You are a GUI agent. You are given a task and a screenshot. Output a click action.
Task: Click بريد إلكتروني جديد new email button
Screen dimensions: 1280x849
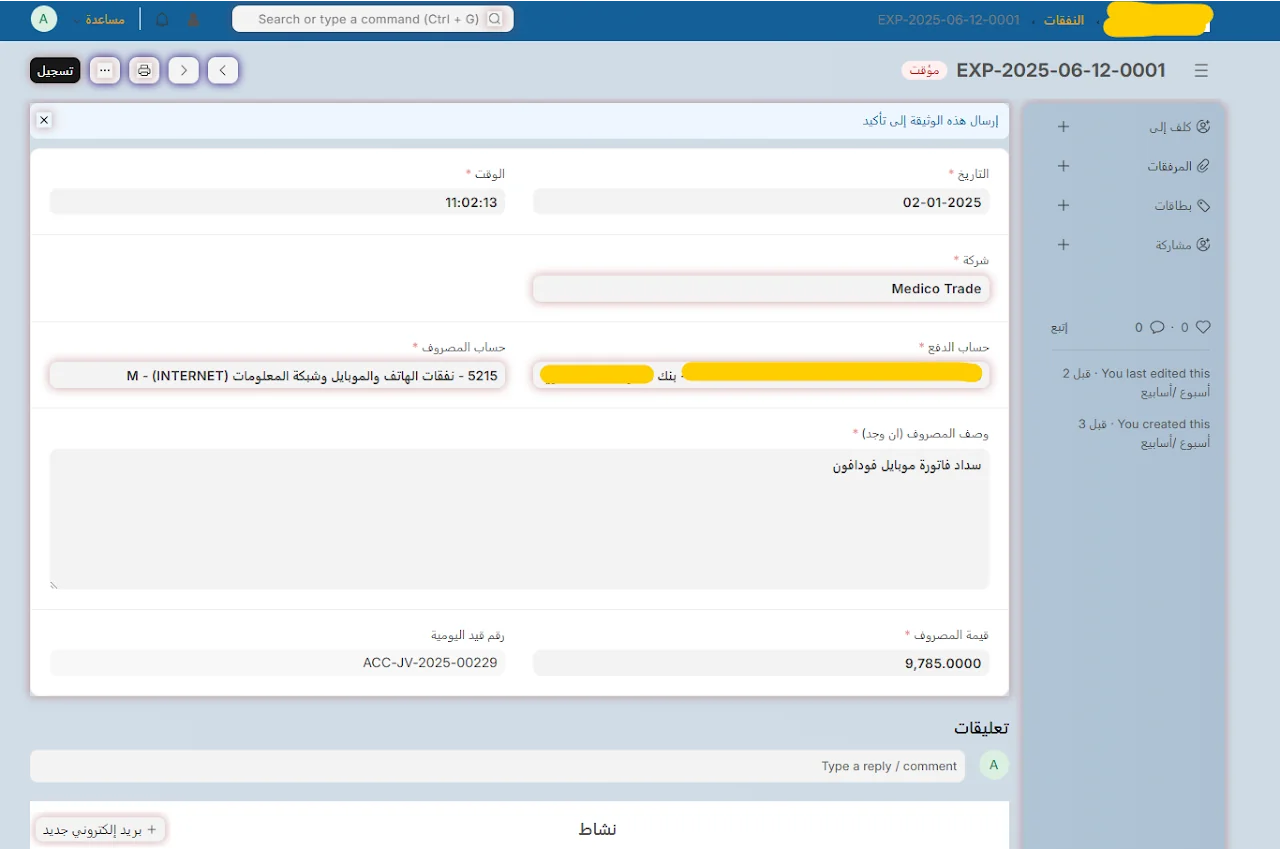tap(100, 829)
